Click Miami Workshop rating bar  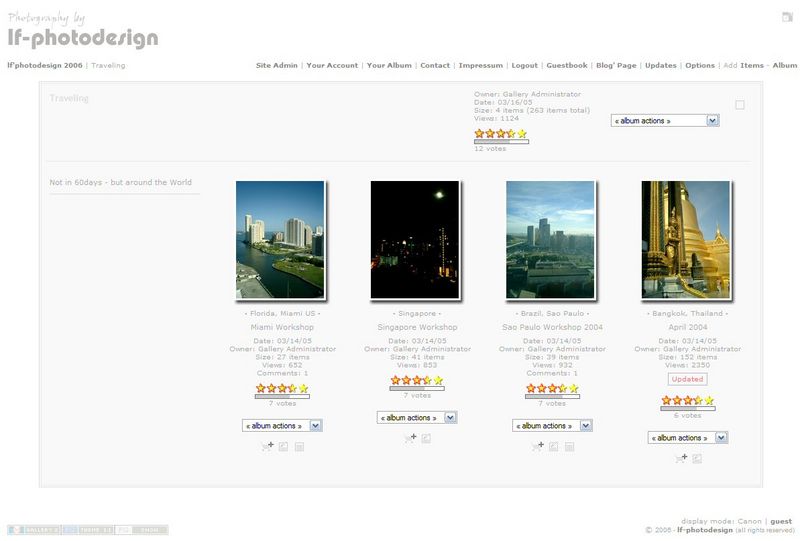pos(282,396)
